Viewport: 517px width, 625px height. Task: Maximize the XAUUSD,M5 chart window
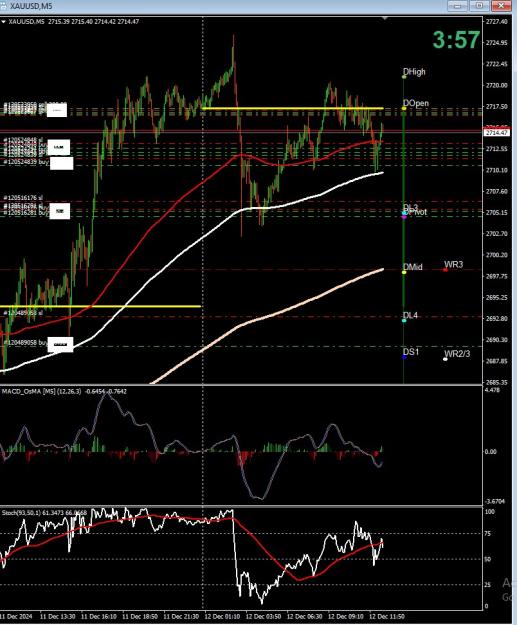[480, 6]
